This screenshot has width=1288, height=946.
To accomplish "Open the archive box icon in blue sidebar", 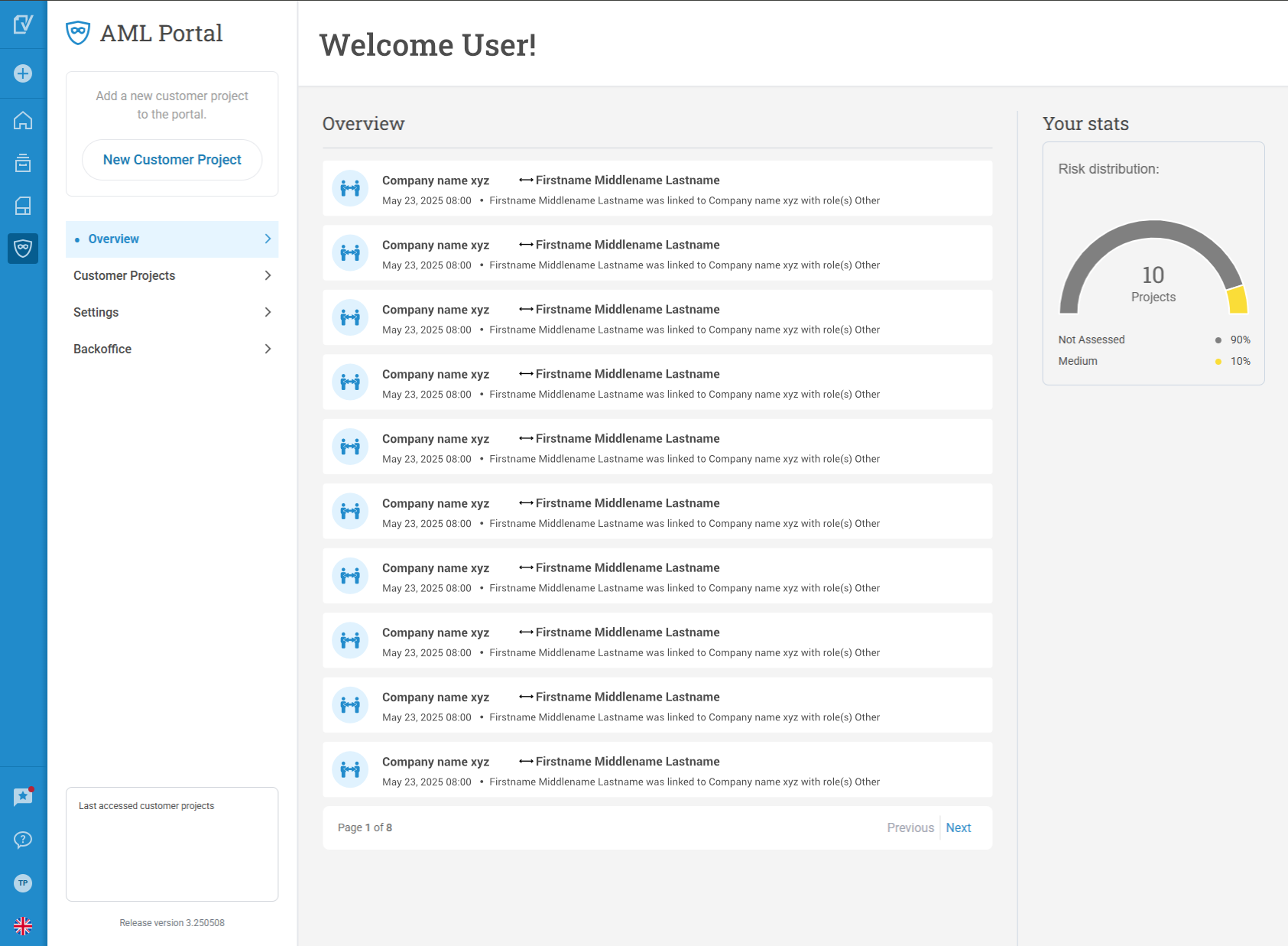I will 23,162.
